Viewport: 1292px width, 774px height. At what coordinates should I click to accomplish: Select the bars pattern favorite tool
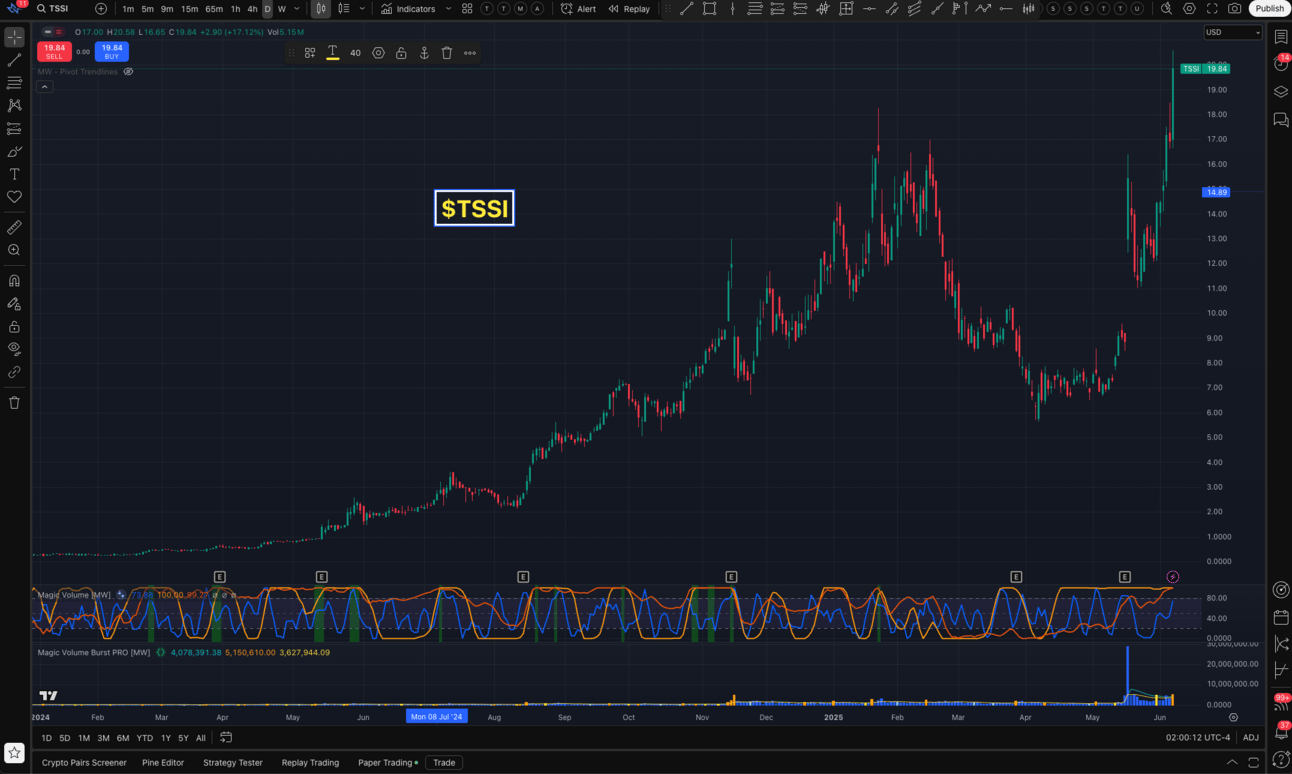(1028, 9)
